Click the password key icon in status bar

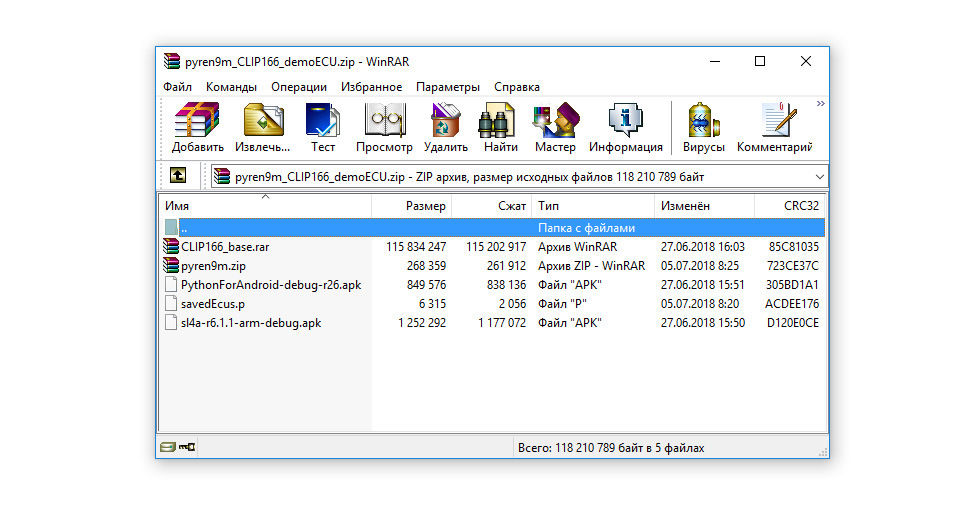coord(187,448)
